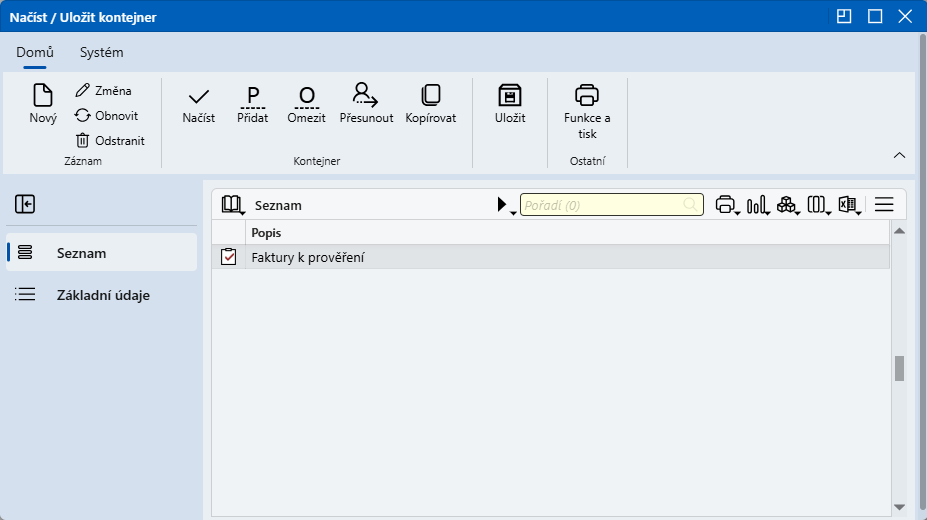Collapse the side navigation panel
The image size is (927, 520).
(25, 204)
